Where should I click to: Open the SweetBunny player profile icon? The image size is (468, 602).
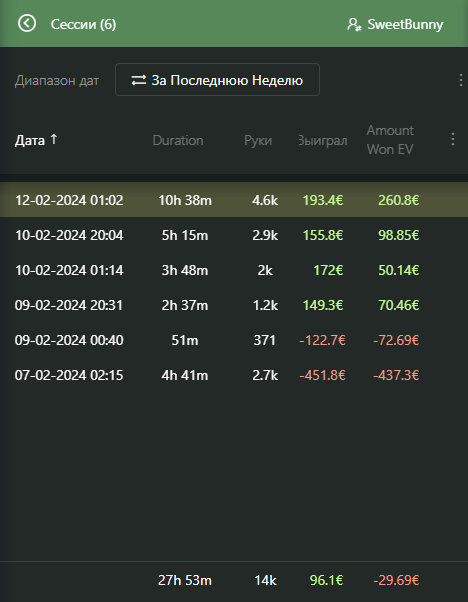point(354,25)
